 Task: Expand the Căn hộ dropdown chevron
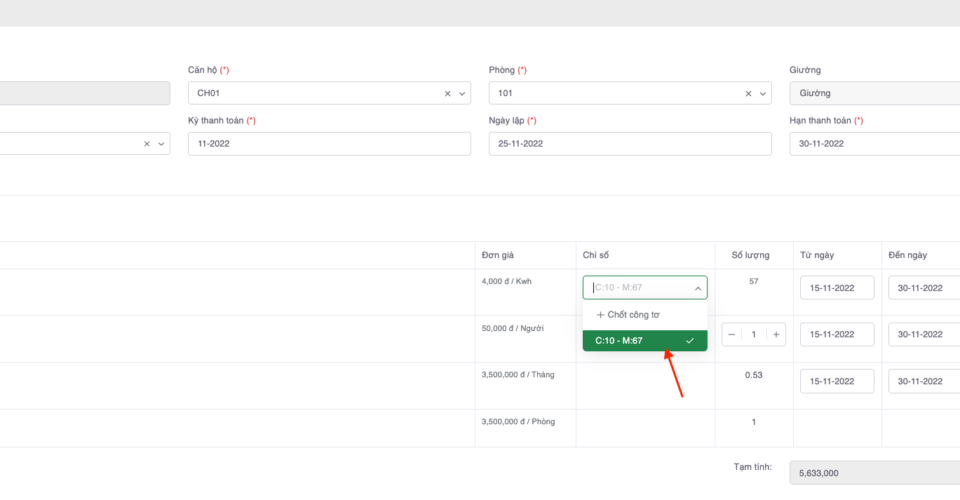point(461,93)
